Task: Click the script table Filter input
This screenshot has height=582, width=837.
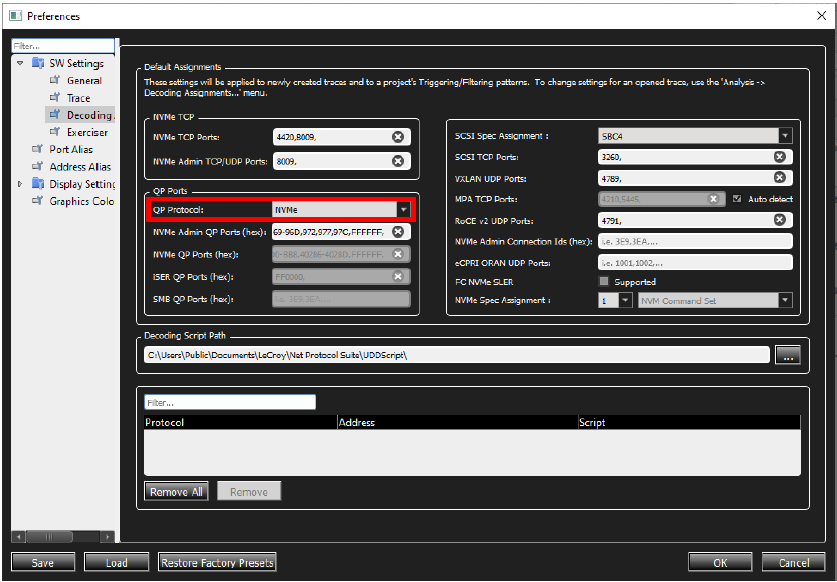Action: 230,403
